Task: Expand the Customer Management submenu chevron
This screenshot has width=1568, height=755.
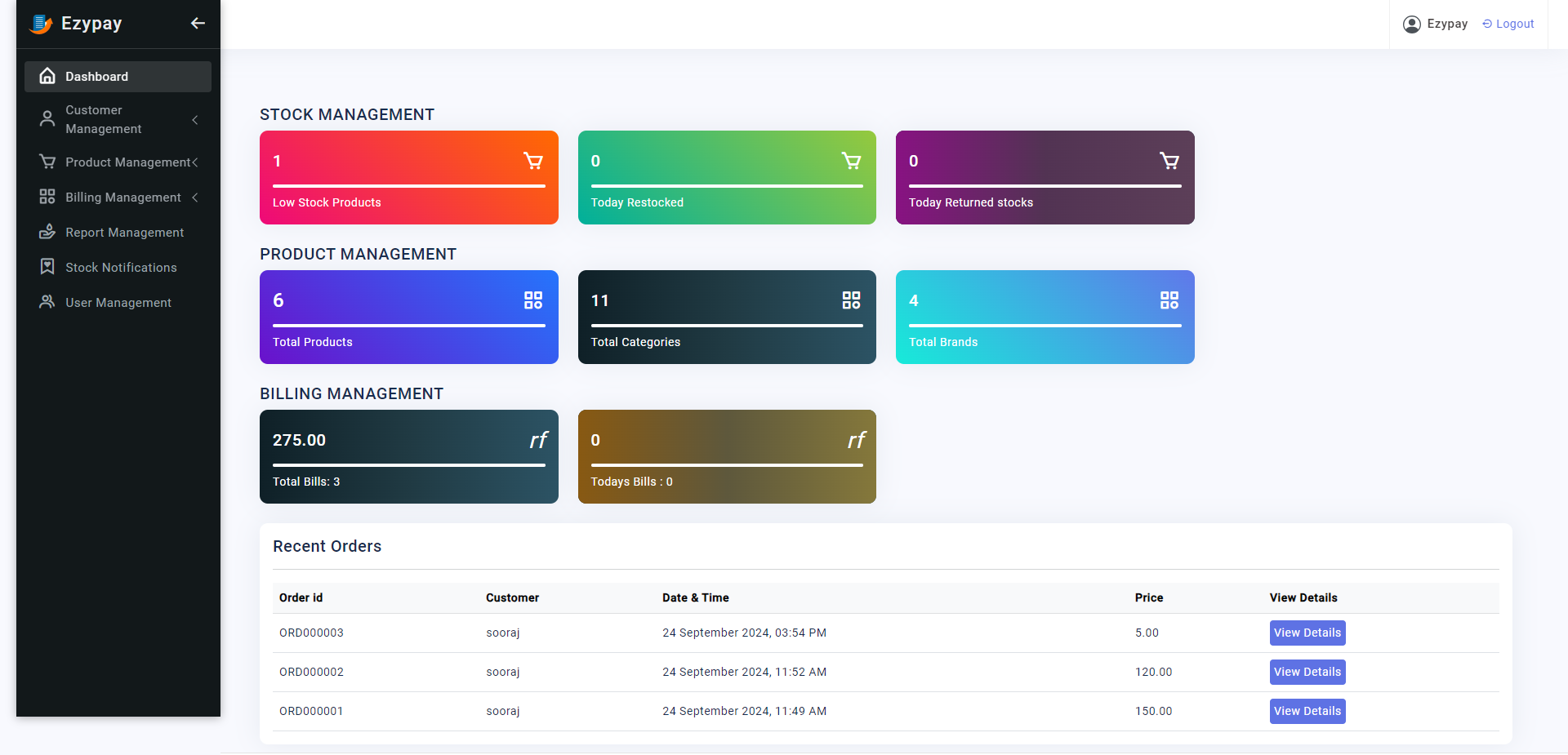Action: tap(195, 120)
